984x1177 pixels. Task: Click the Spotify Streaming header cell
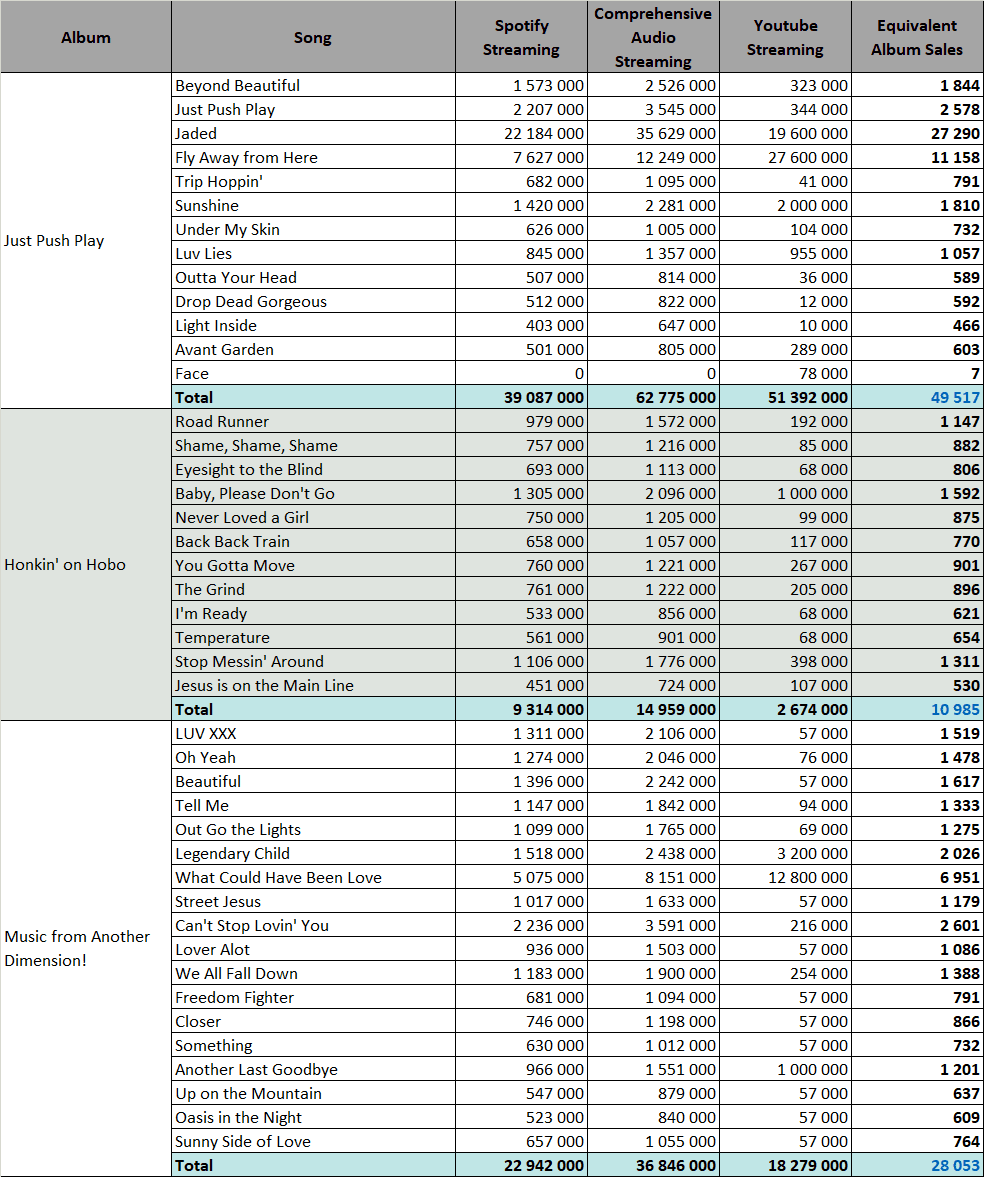tap(521, 37)
